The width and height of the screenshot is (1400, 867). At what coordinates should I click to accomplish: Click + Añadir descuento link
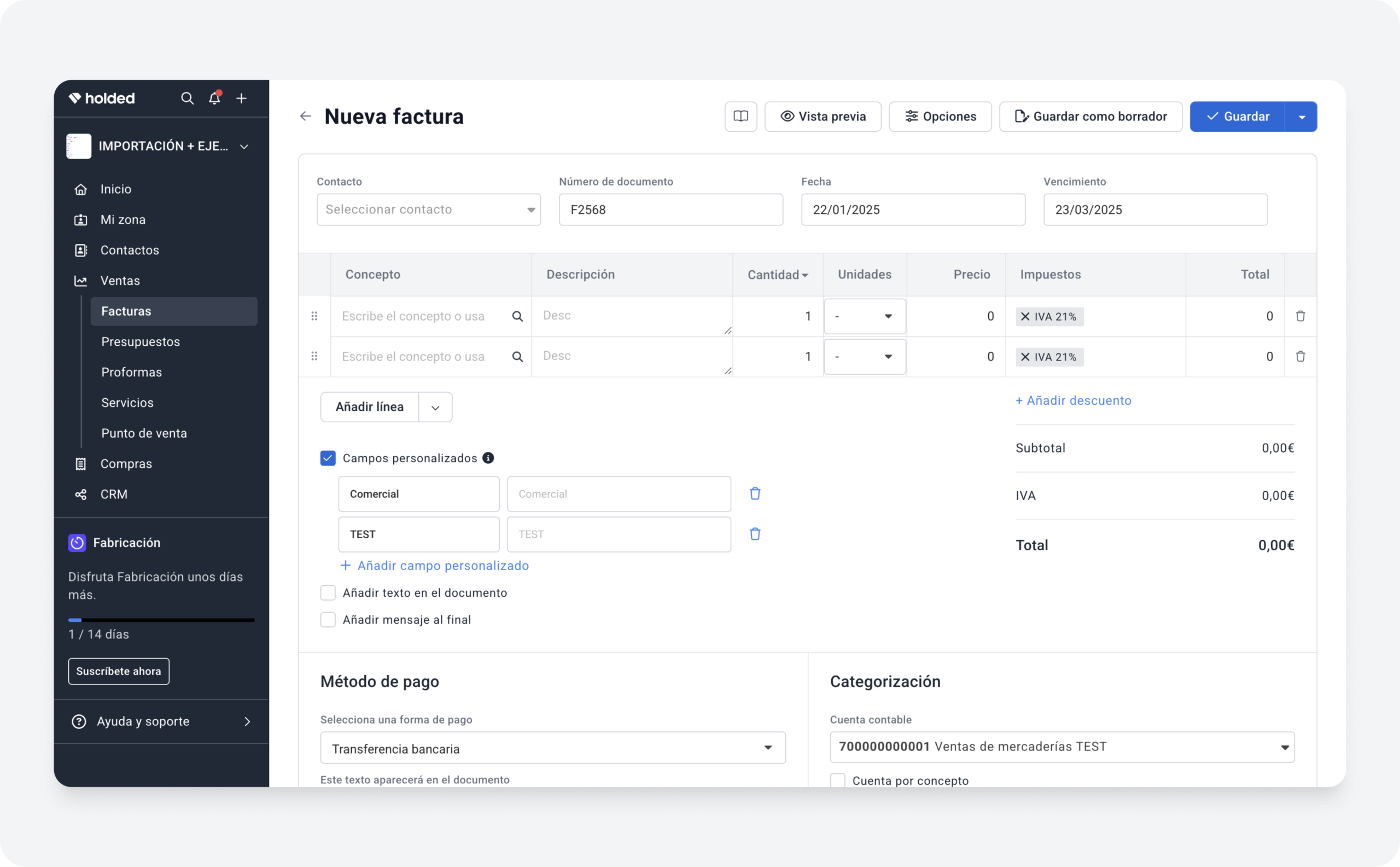click(1073, 400)
